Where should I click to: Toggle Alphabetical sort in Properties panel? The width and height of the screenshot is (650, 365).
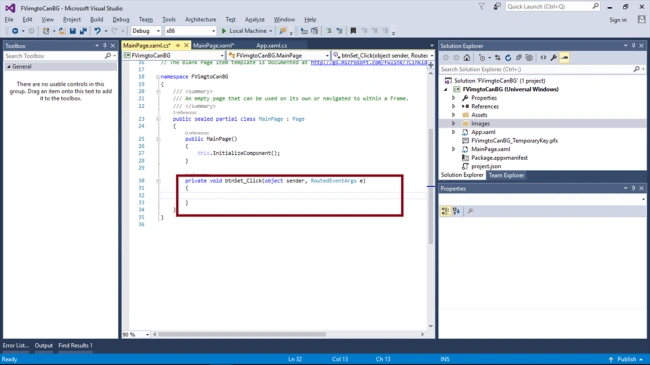tap(456, 211)
